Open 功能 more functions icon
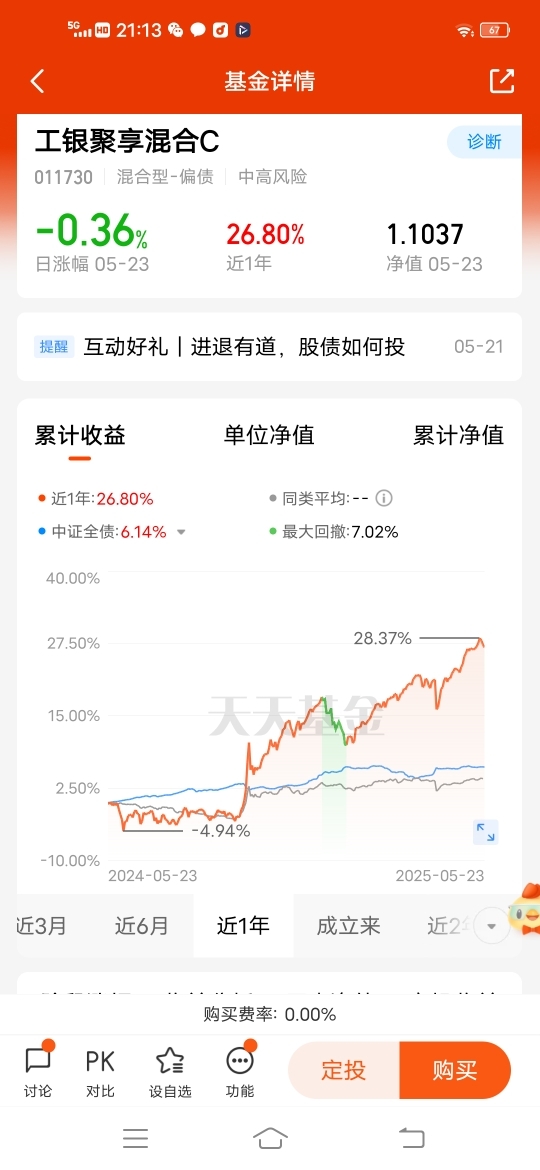This screenshot has width=540, height=1170. pos(240,1070)
